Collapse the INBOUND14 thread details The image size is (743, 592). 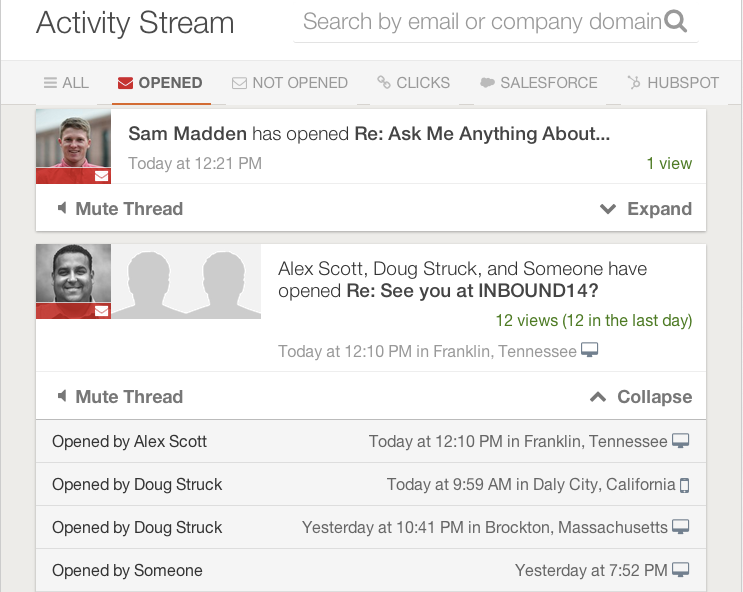click(x=641, y=397)
